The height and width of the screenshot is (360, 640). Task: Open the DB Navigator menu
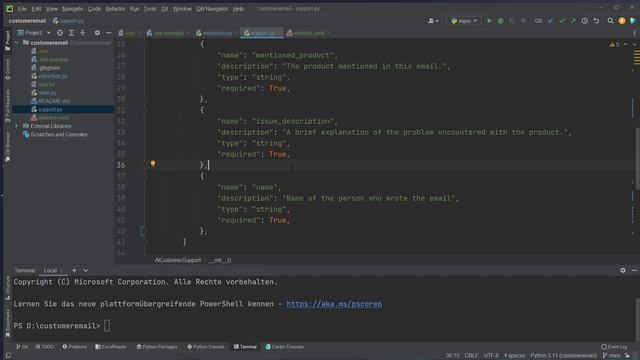point(212,9)
